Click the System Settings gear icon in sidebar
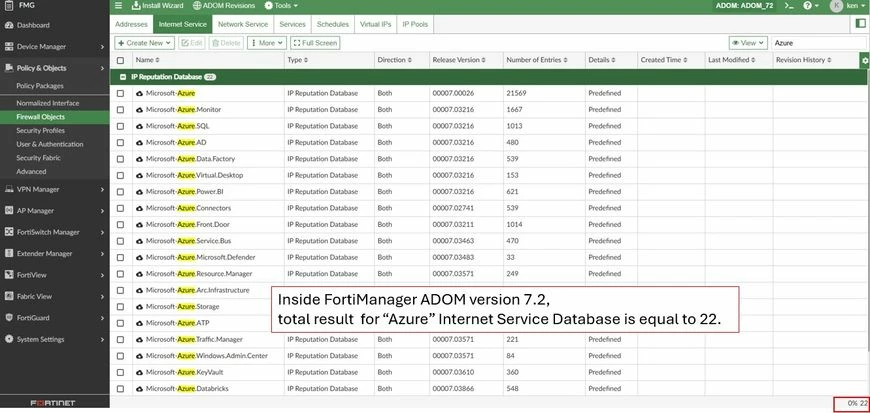Viewport: 870px width, 413px height. coord(9,339)
